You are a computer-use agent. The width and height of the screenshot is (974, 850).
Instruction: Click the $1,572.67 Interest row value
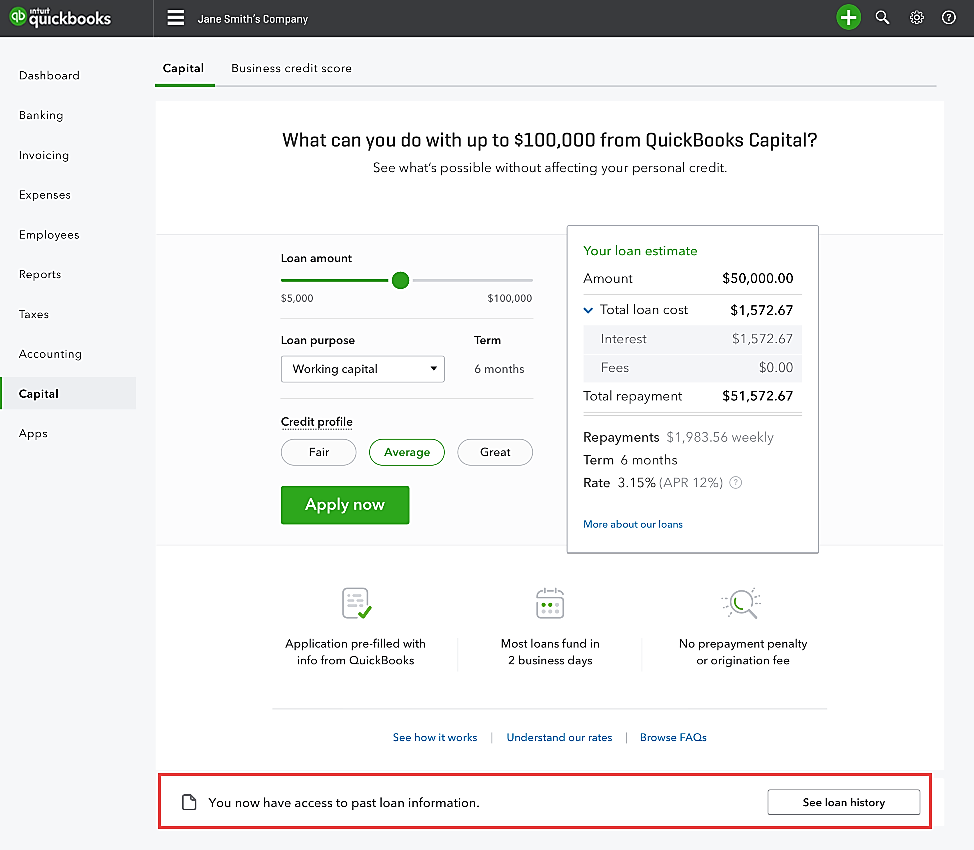762,339
